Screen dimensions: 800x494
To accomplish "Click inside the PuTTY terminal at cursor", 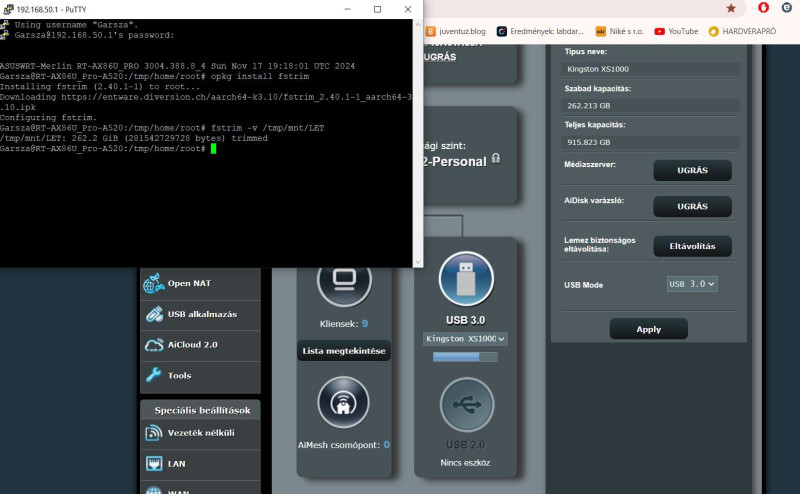I will (213, 149).
